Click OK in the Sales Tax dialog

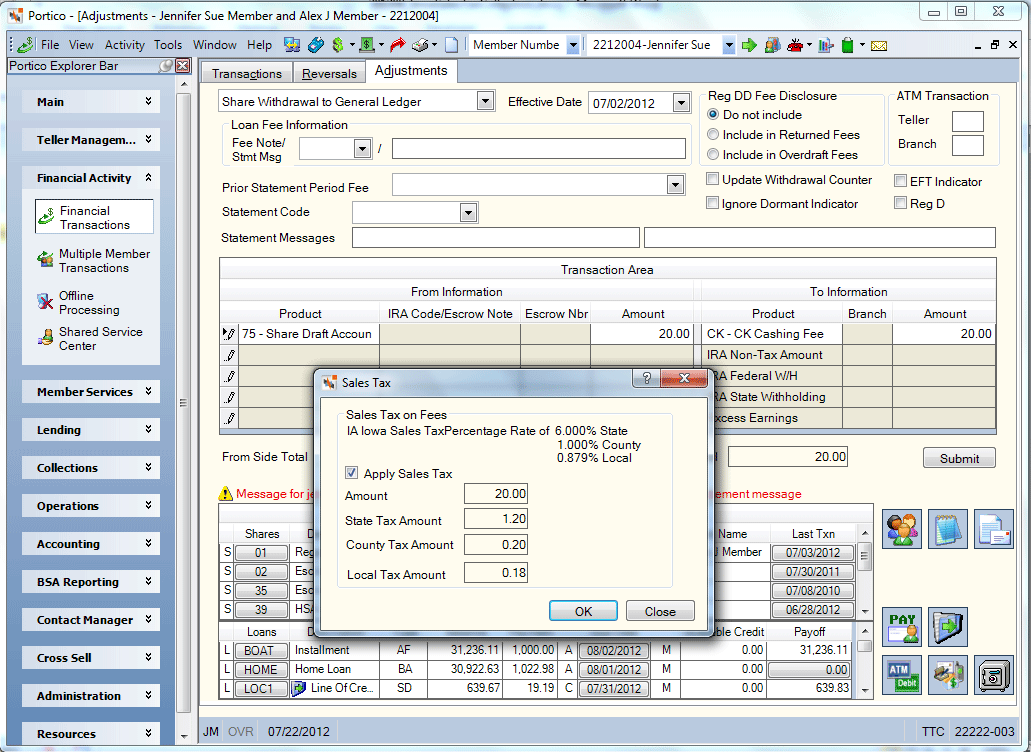583,611
